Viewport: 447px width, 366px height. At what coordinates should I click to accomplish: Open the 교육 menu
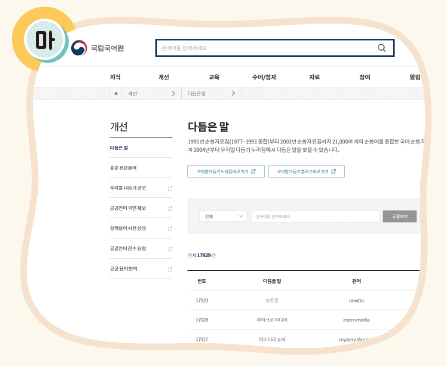214,77
